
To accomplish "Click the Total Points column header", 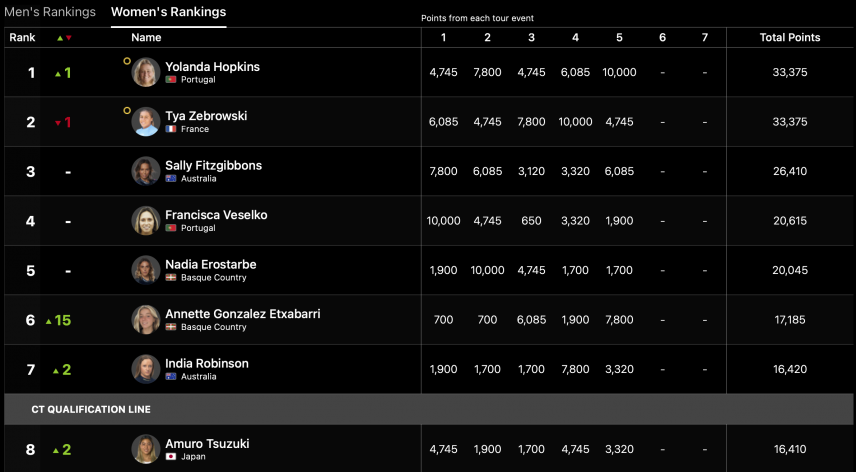I will tap(789, 37).
